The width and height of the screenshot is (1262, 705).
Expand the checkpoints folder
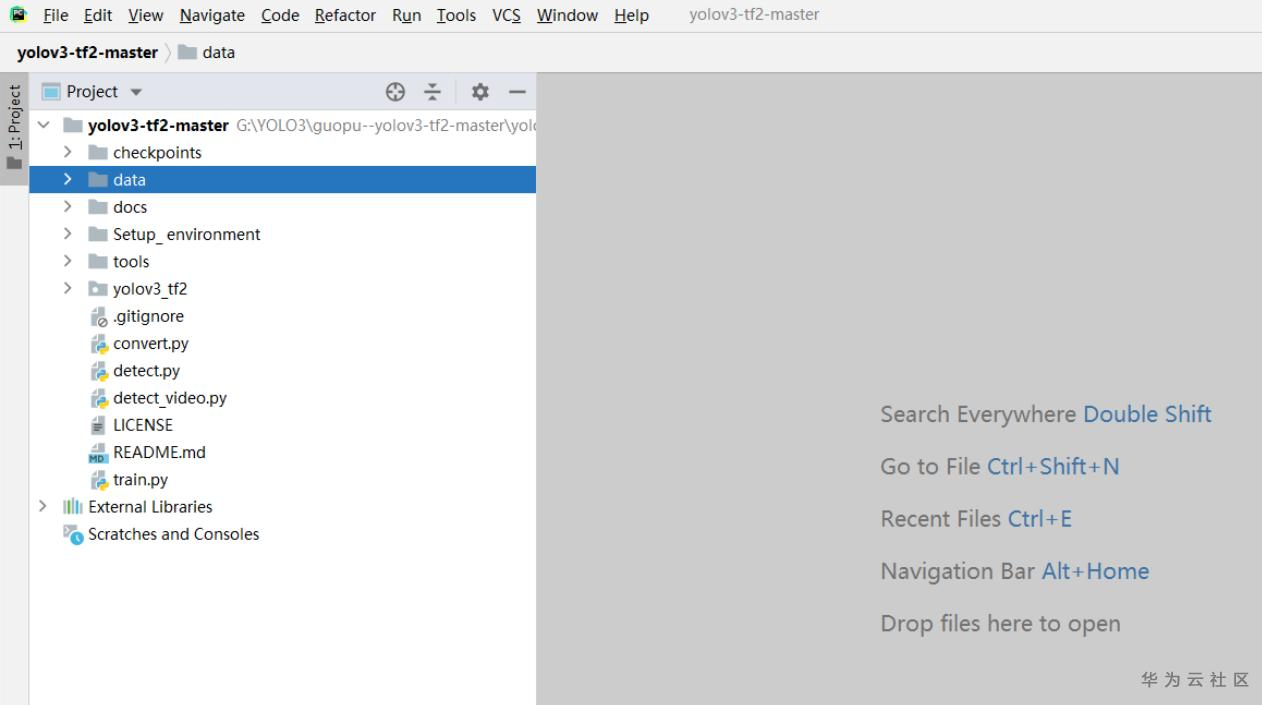pos(68,153)
